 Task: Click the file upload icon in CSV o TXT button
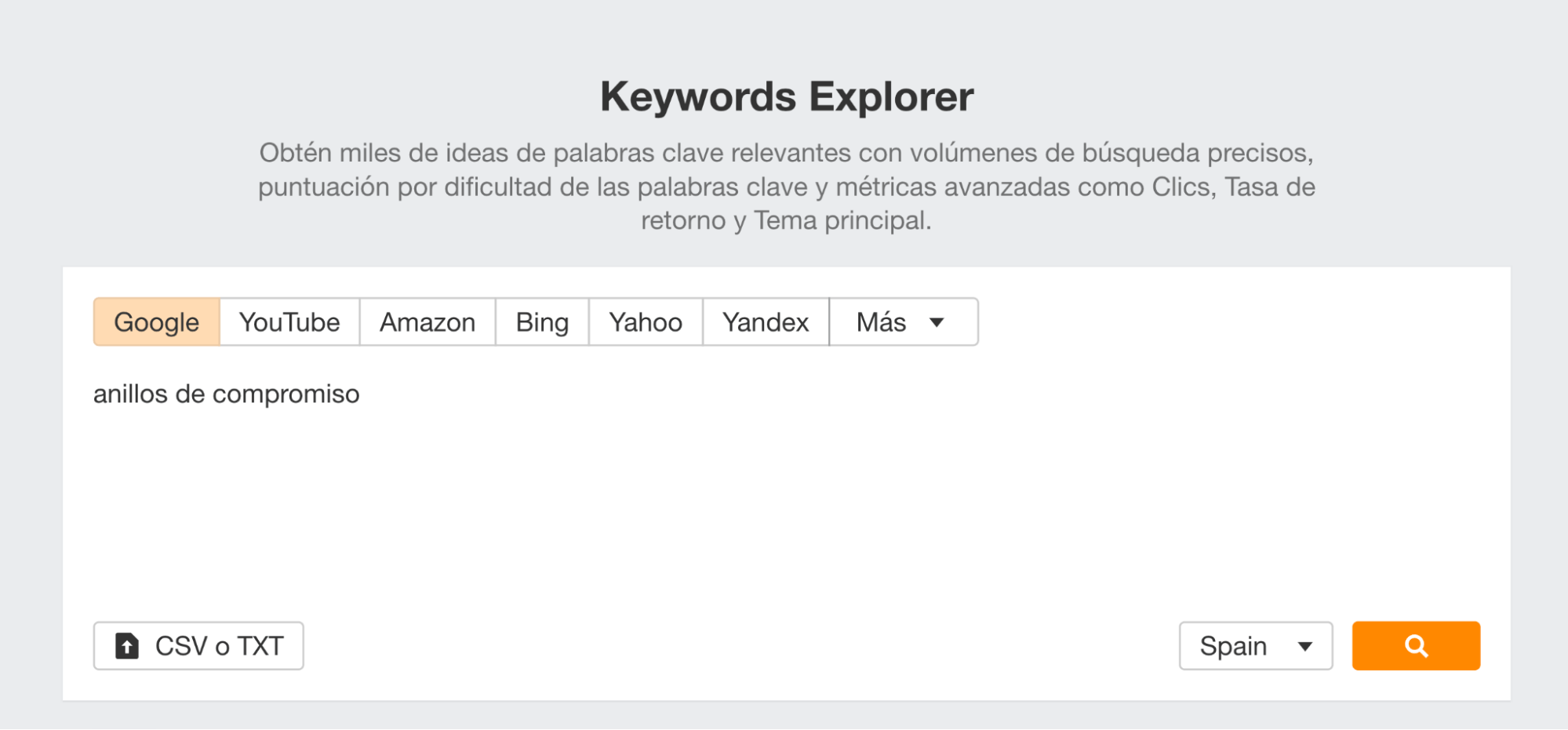click(x=128, y=645)
